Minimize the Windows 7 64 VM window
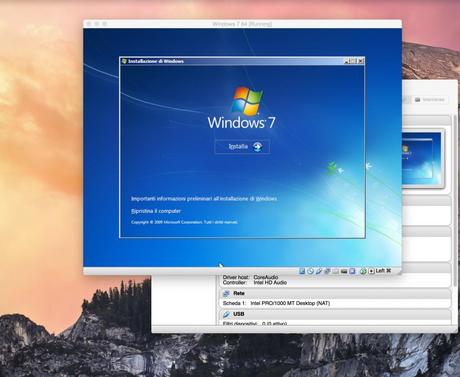 click(97, 24)
